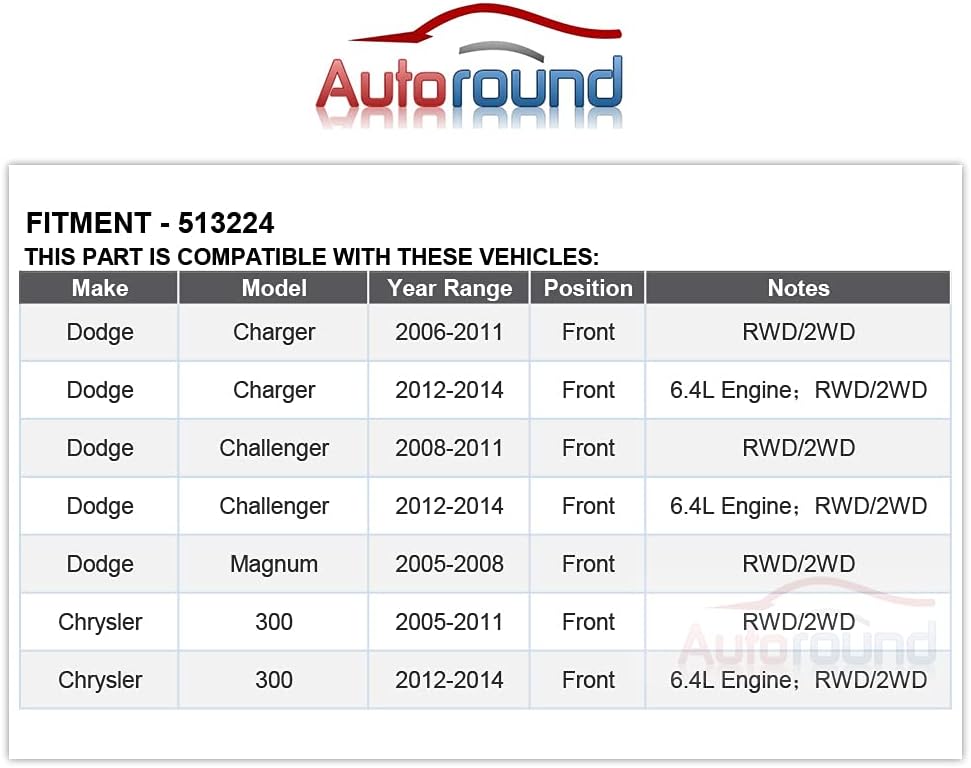Select the 2005-2011 year range cell
Image resolution: width=971 pixels, height=768 pixels.
click(x=449, y=622)
